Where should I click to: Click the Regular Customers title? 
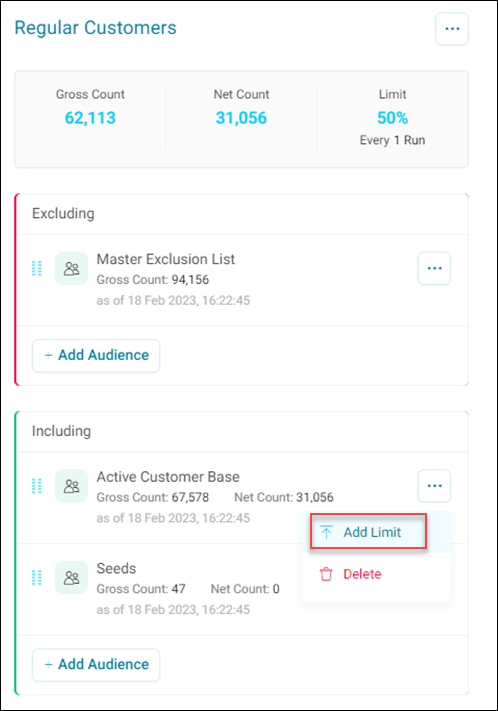(x=95, y=28)
